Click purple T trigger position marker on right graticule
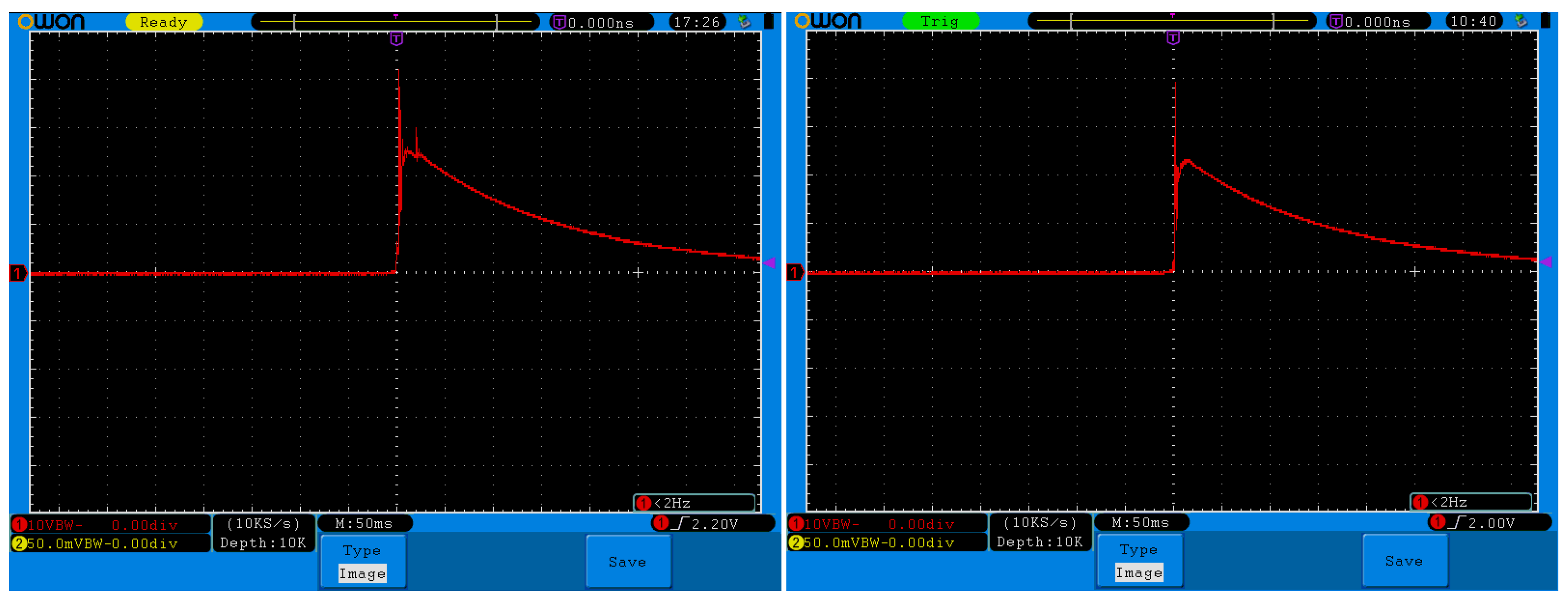The image size is (1568, 604). [1173, 38]
